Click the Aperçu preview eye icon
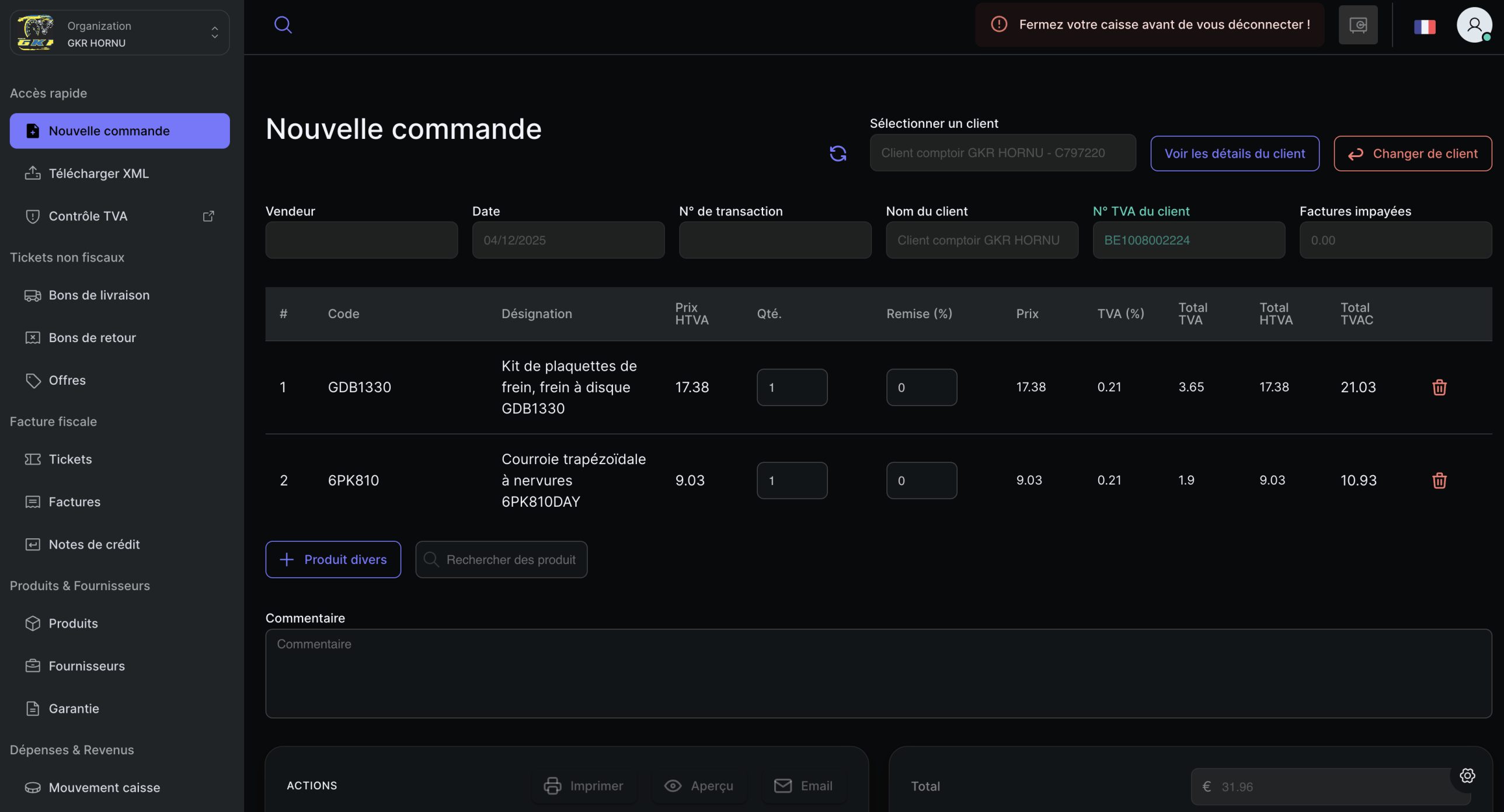Image resolution: width=1504 pixels, height=812 pixels. coord(674,785)
